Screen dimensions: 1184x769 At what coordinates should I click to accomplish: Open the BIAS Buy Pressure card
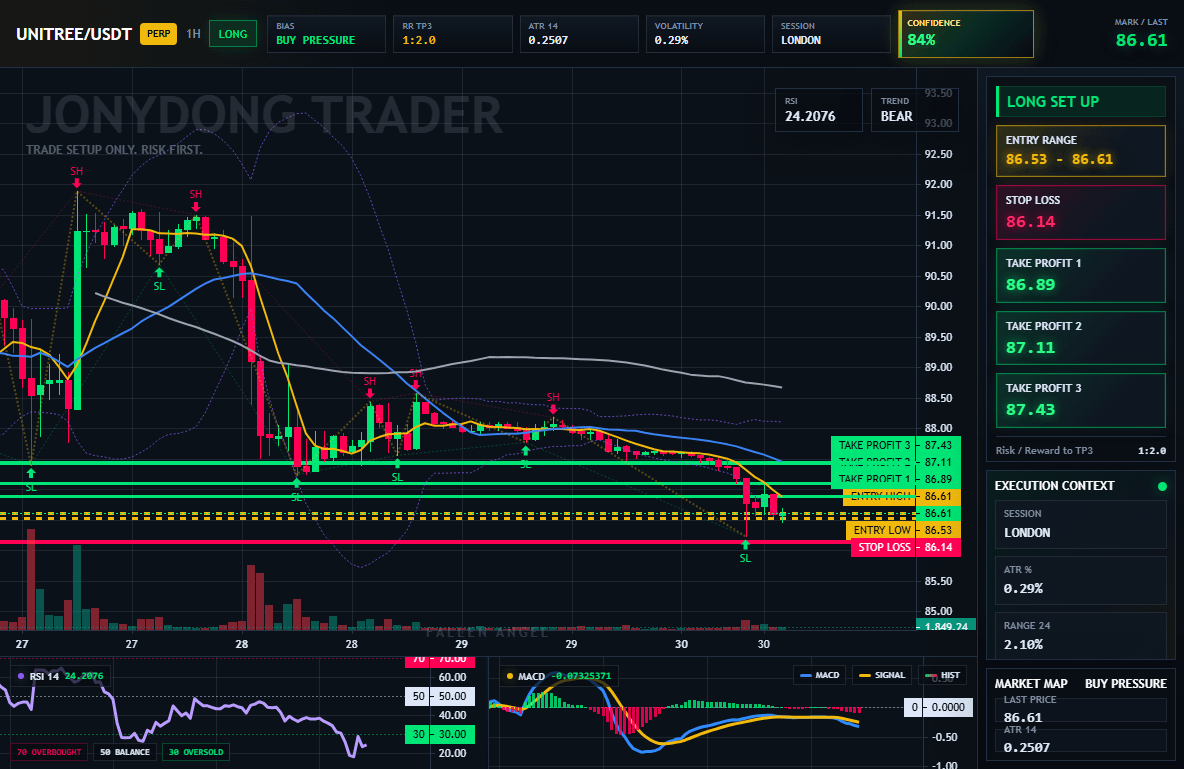(326, 34)
